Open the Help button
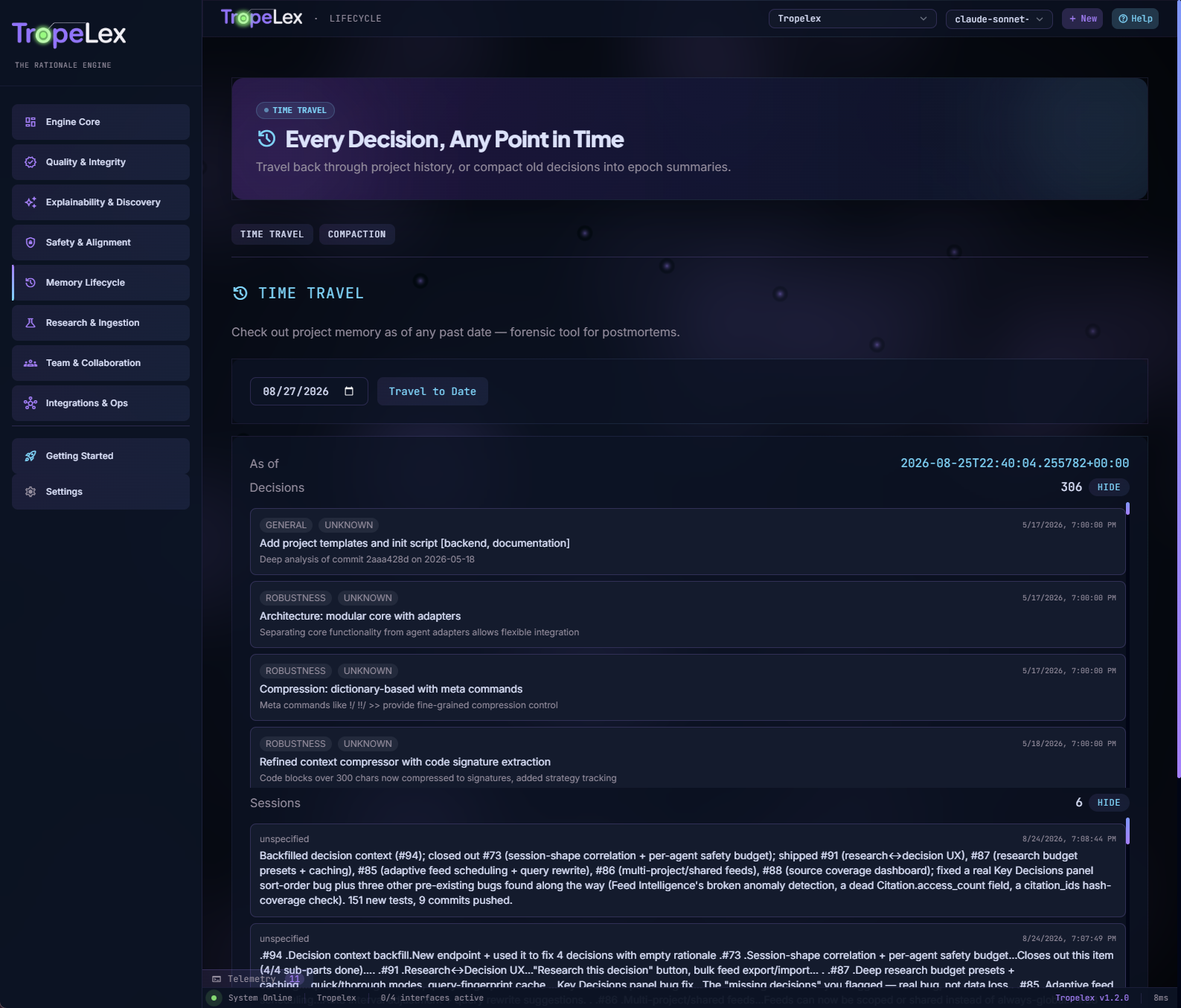 click(x=1135, y=19)
